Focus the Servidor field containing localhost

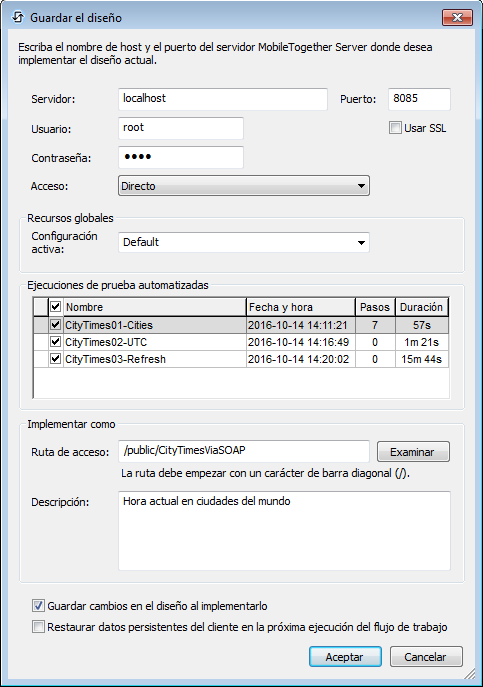pyautogui.click(x=223, y=99)
